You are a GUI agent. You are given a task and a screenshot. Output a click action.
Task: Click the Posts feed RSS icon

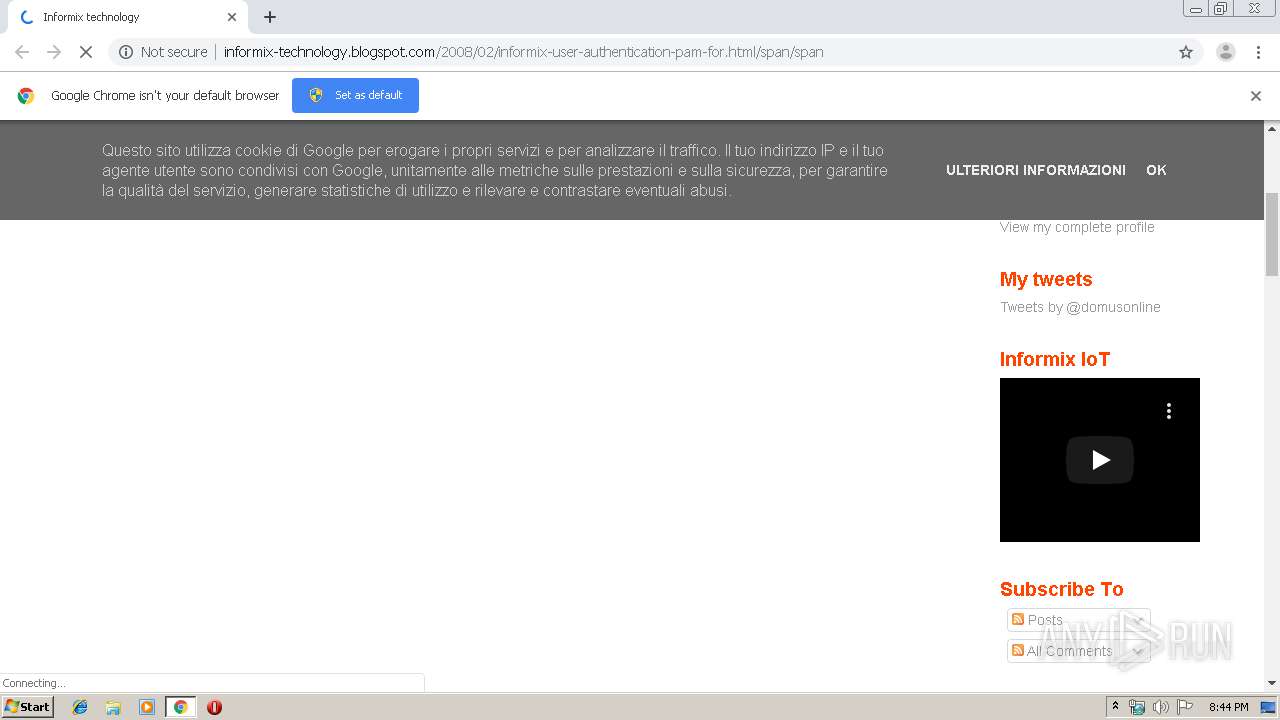[x=1018, y=620]
